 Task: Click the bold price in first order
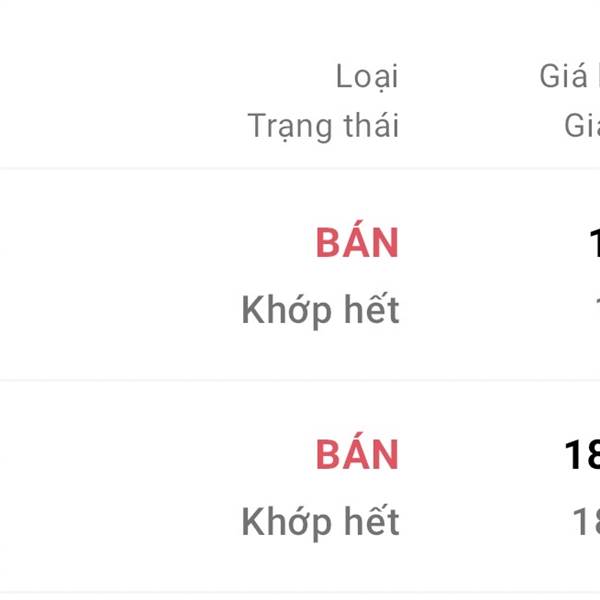click(x=594, y=243)
